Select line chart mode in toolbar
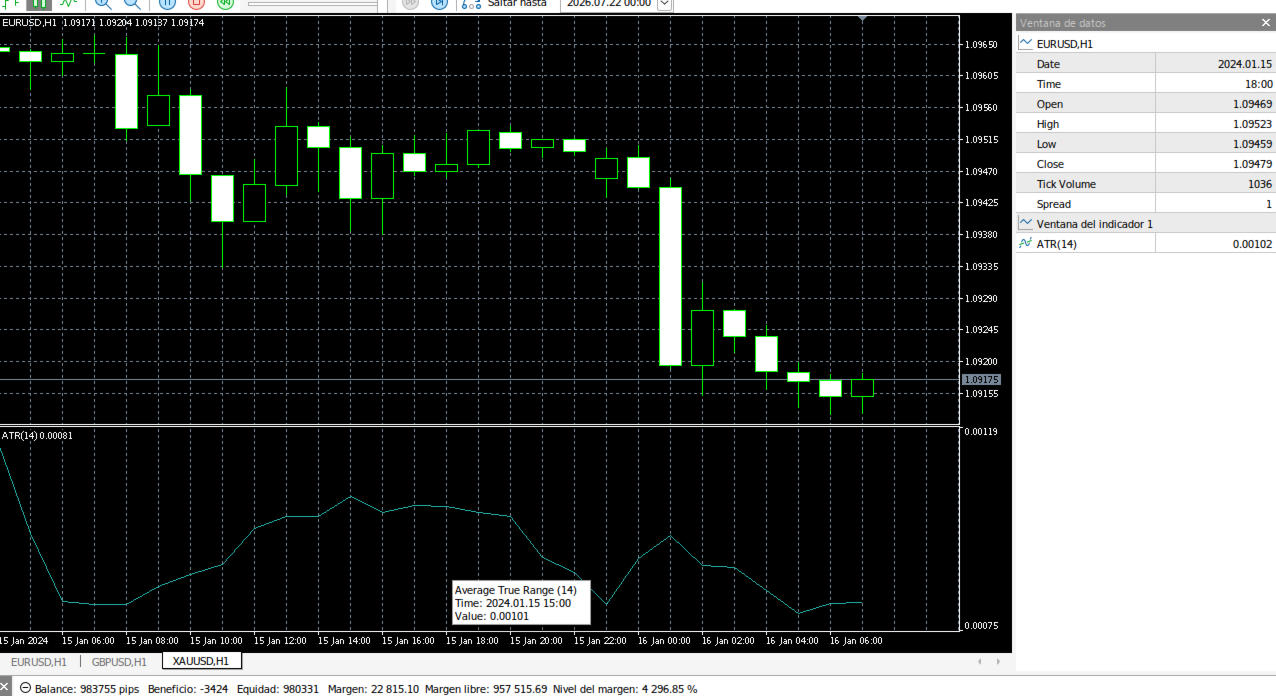Image resolution: width=1276 pixels, height=696 pixels. (x=68, y=3)
